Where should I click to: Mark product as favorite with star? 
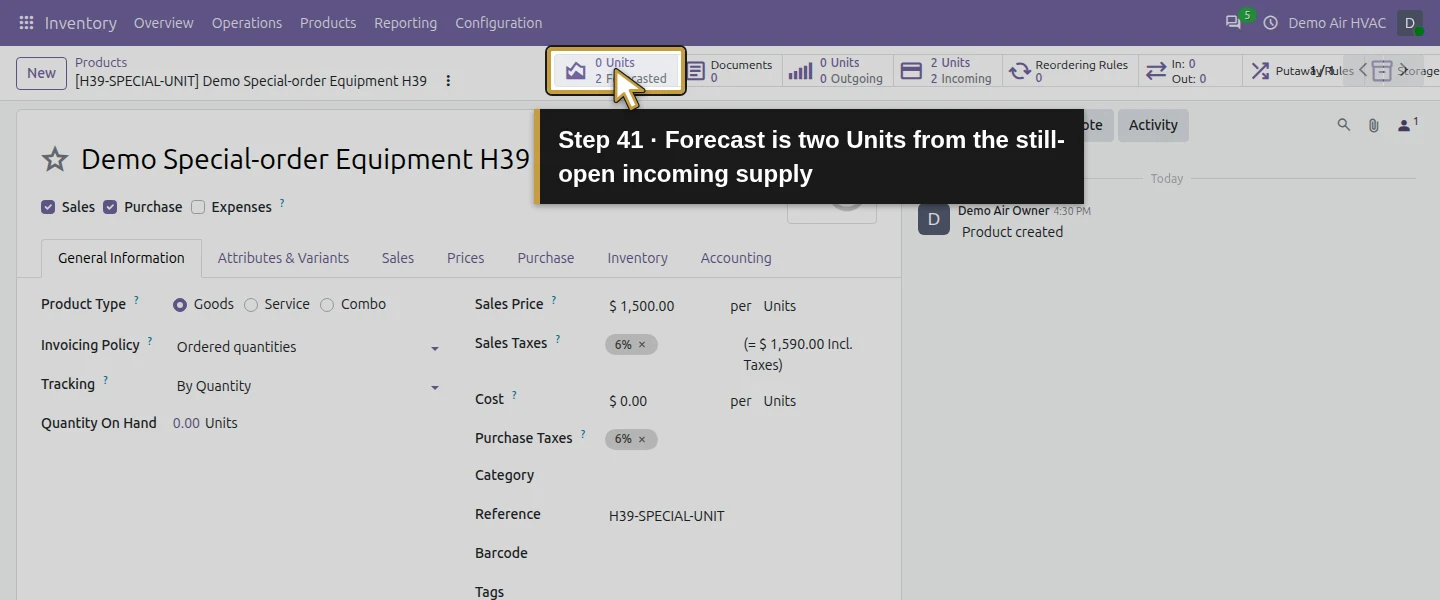click(x=55, y=159)
